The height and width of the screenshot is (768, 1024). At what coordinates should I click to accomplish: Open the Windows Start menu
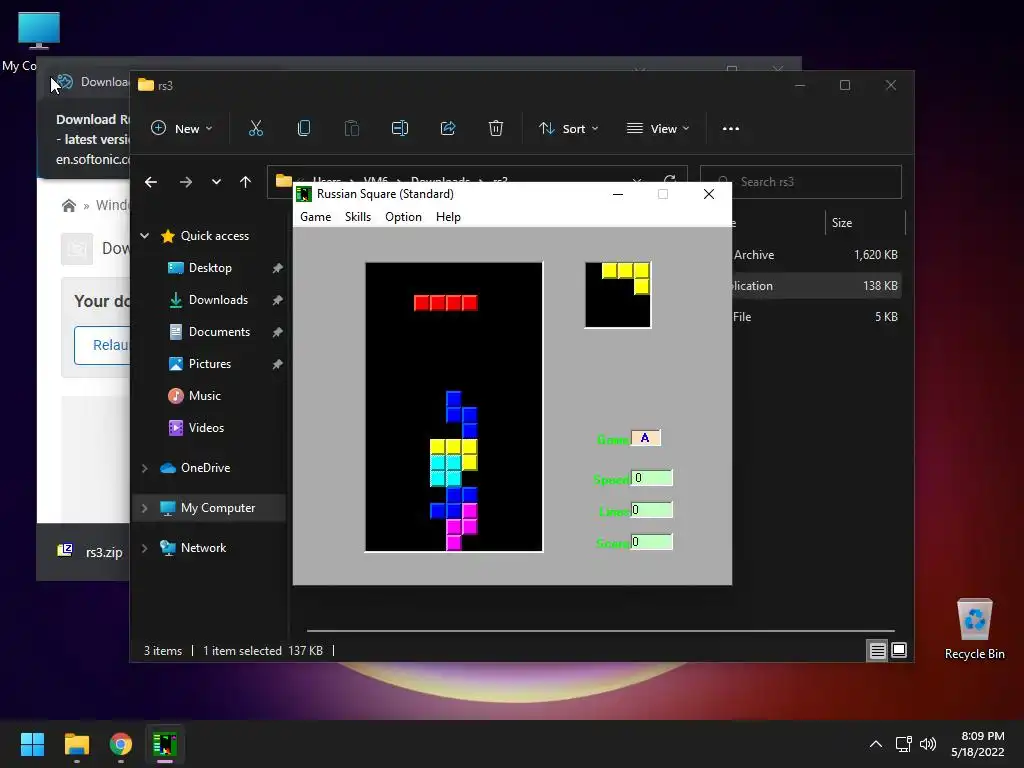click(x=32, y=744)
